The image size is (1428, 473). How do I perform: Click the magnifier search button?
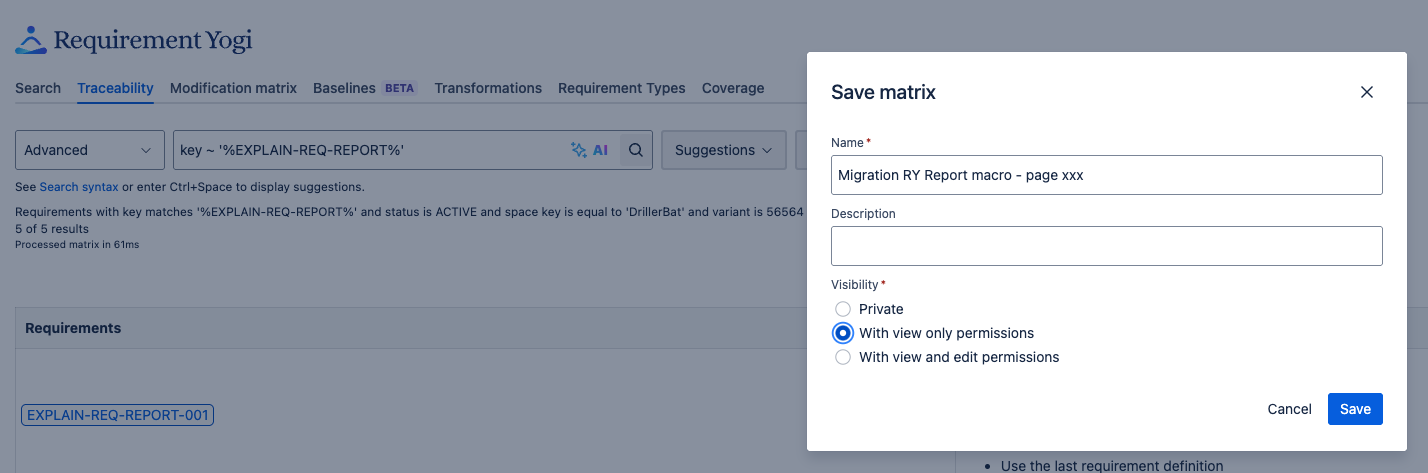(635, 150)
